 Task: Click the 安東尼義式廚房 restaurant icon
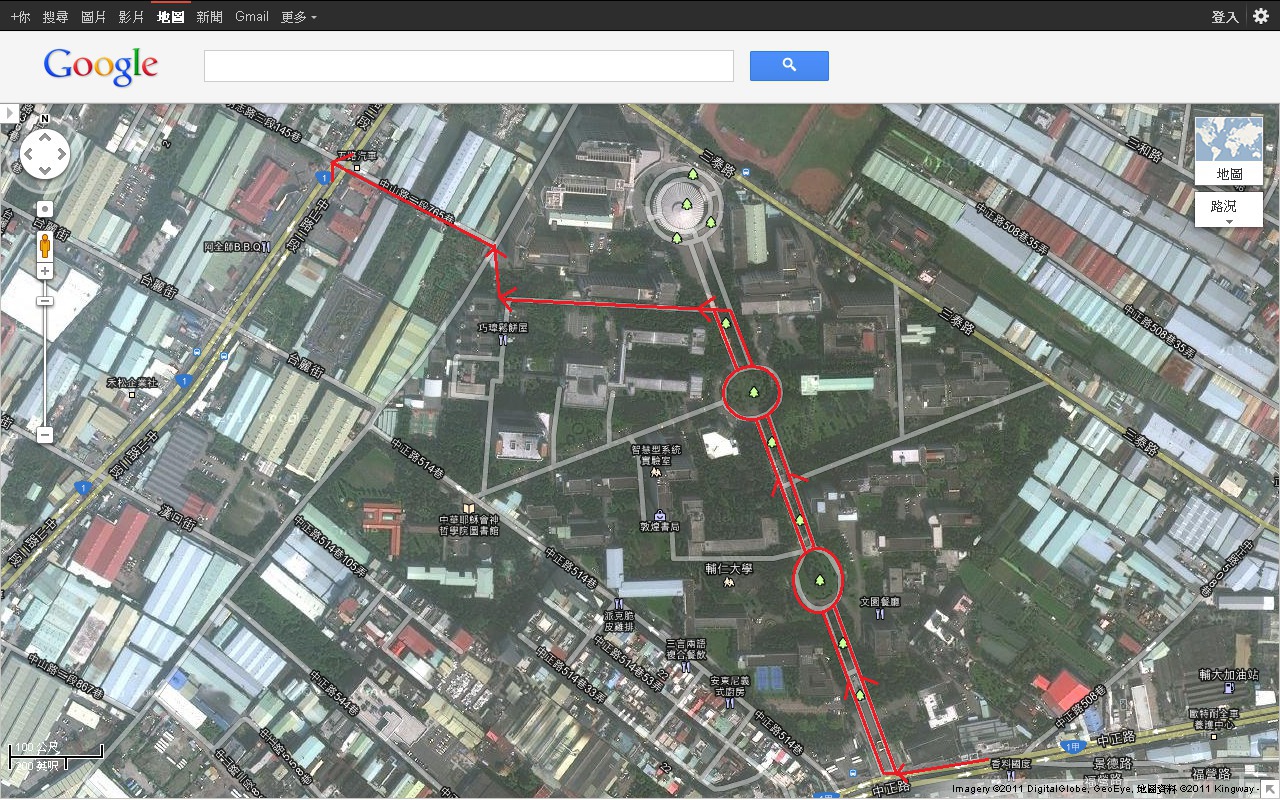tap(729, 703)
